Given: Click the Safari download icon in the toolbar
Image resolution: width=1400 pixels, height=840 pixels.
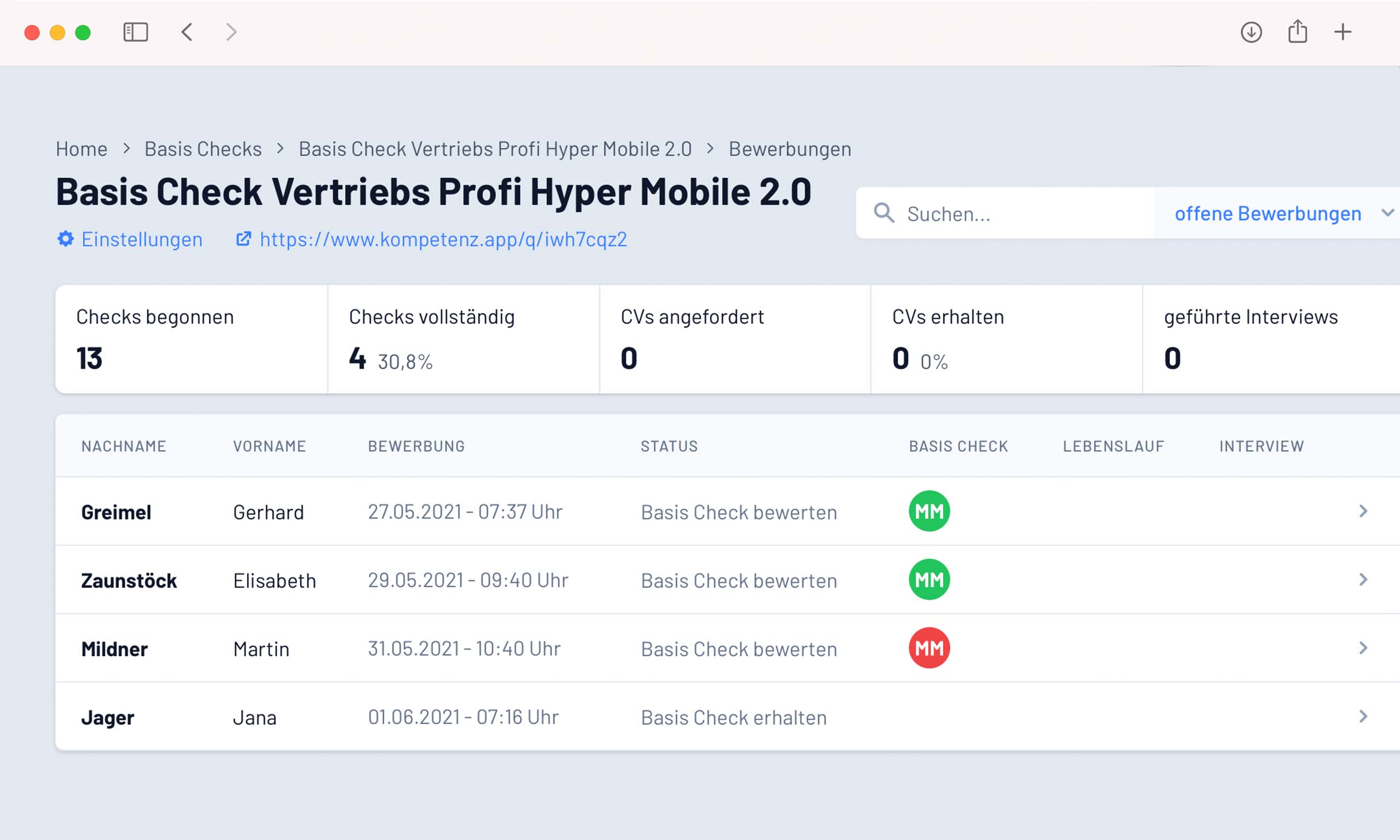Looking at the screenshot, I should (x=1252, y=32).
